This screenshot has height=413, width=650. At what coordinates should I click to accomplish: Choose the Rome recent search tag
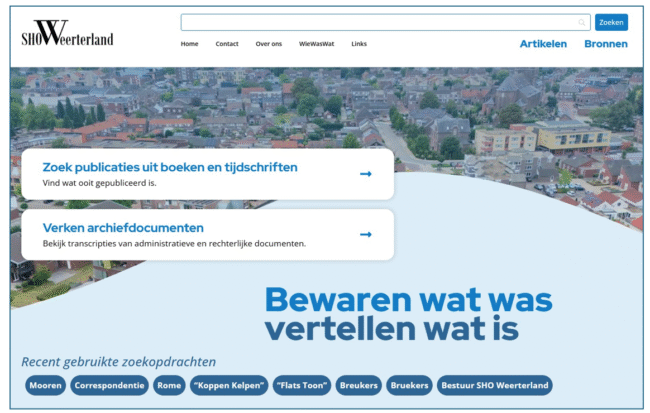(x=169, y=385)
